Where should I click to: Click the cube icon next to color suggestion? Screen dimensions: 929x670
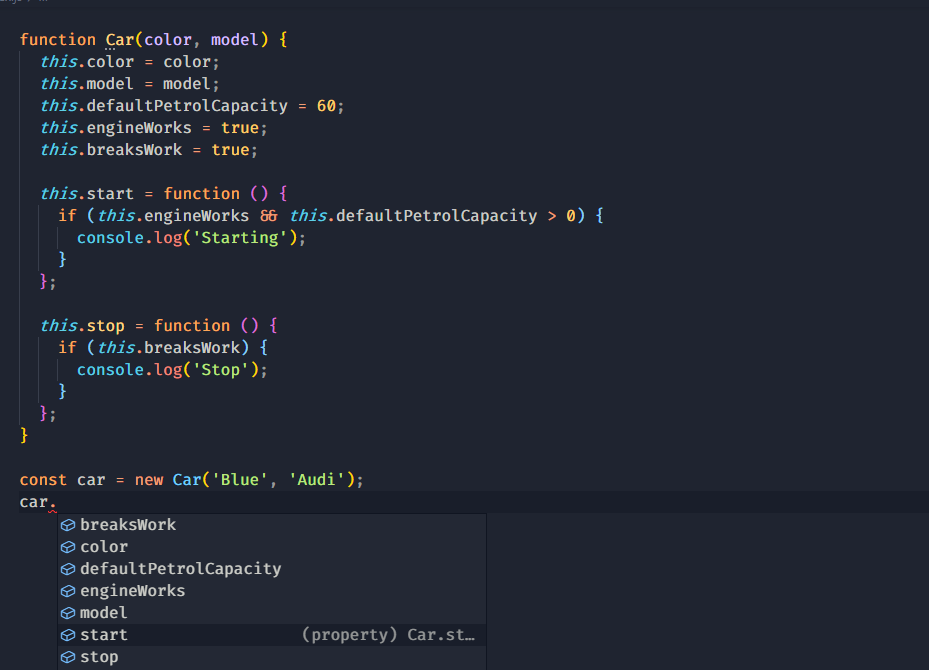(x=68, y=546)
